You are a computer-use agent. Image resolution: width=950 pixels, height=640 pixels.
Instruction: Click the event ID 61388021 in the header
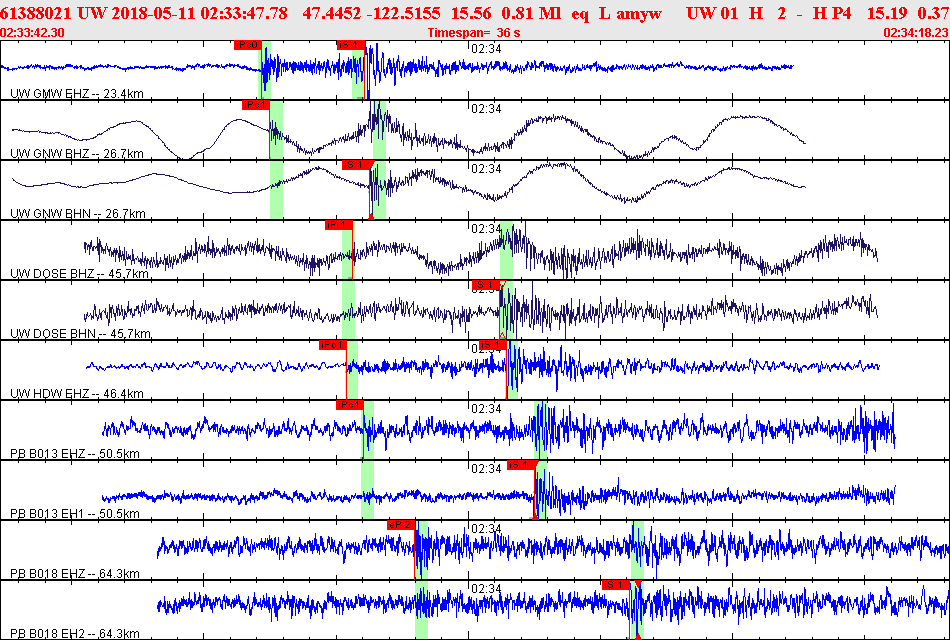point(36,13)
